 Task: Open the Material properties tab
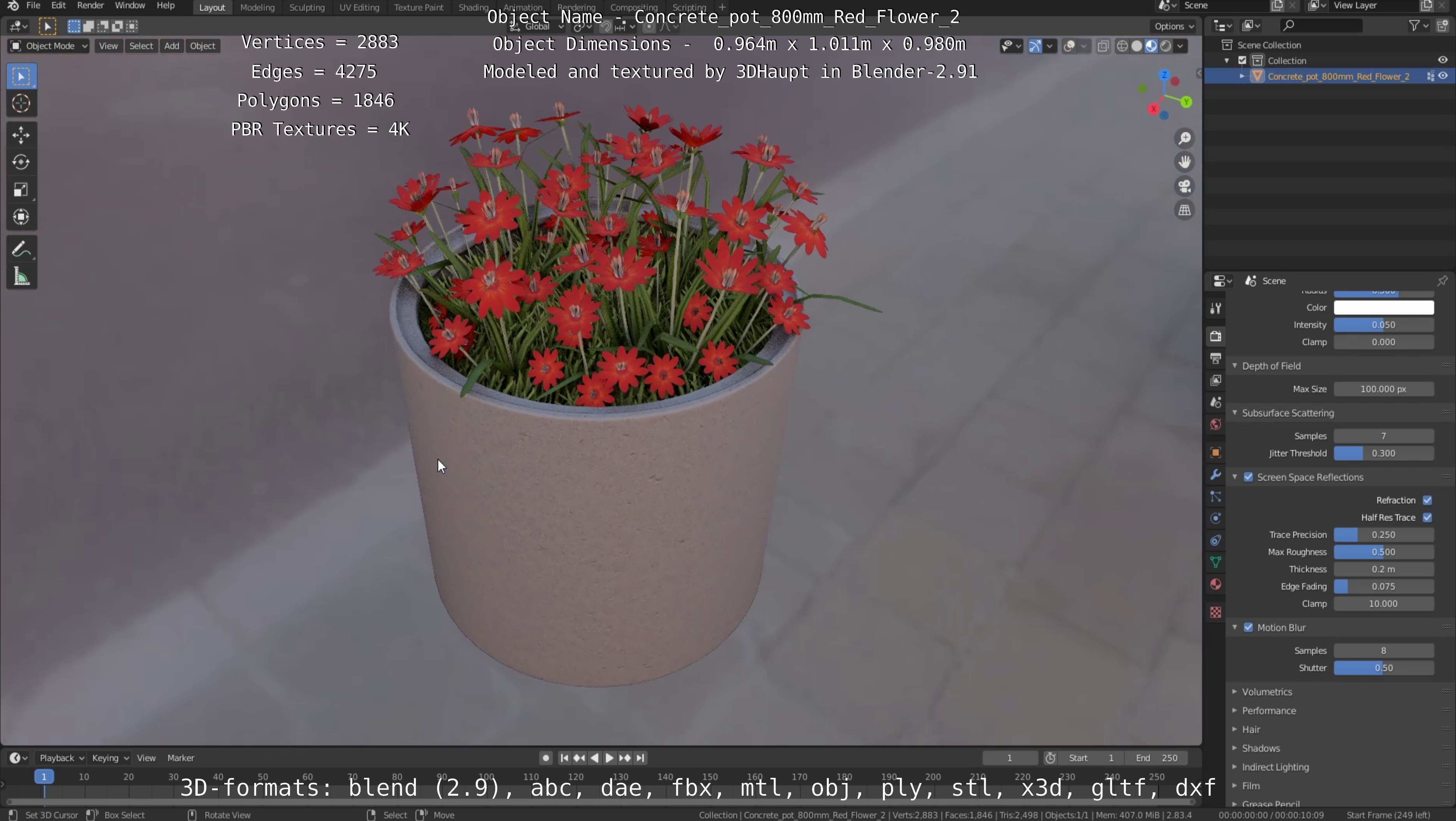tap(1215, 584)
